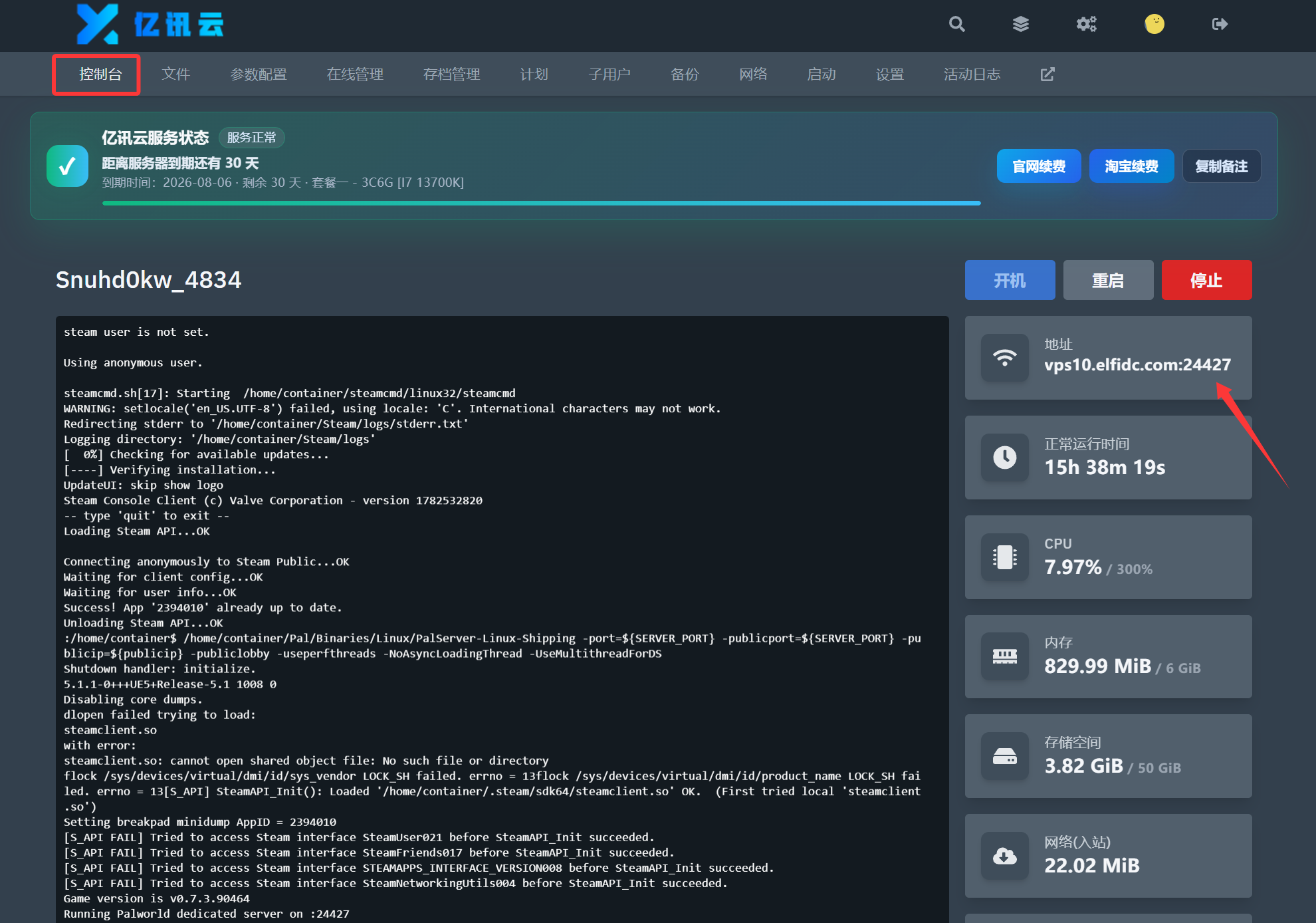Screen dimensions: 1316x923
Task: Click the 官网续费 button
Action: pos(1039,166)
